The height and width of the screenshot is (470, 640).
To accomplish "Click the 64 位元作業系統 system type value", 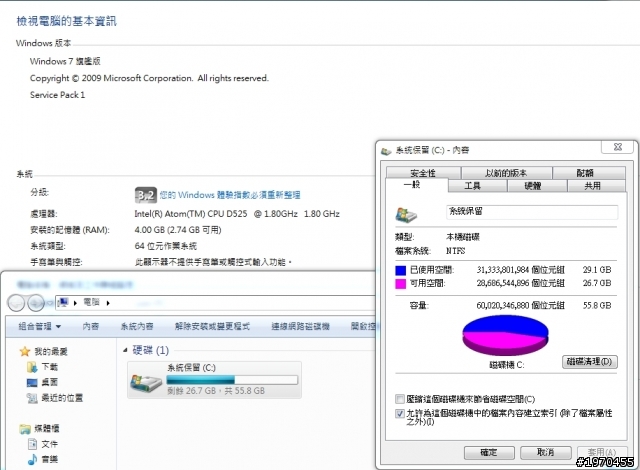I will 166,246.
